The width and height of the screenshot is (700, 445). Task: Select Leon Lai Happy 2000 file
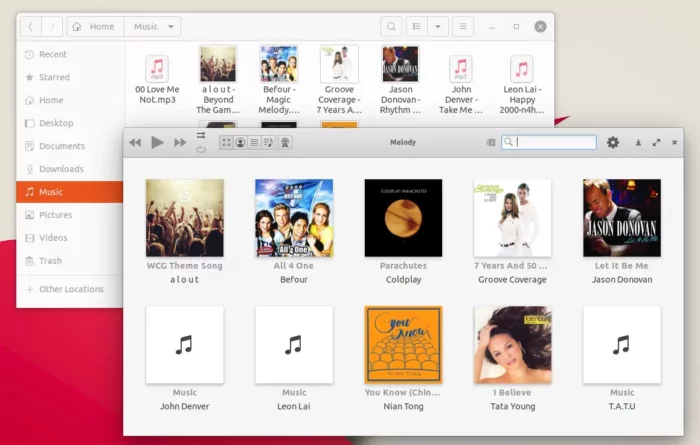click(521, 85)
